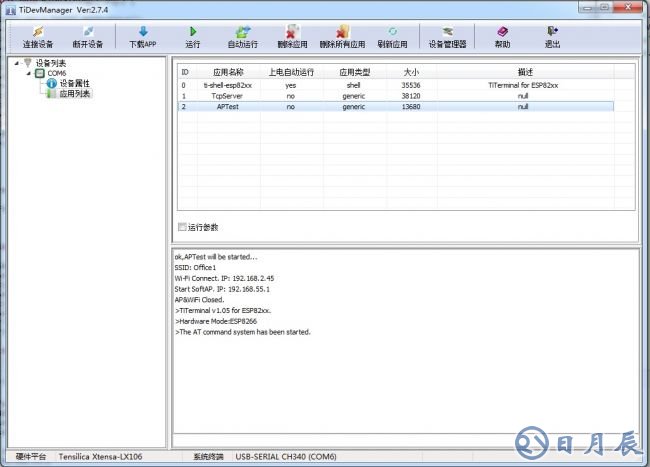Select 应用列表 in the device tree

[74, 94]
